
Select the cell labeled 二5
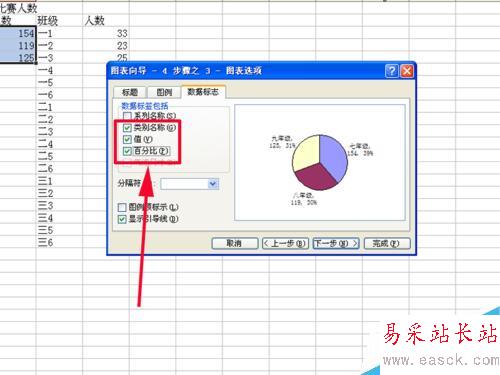59,157
